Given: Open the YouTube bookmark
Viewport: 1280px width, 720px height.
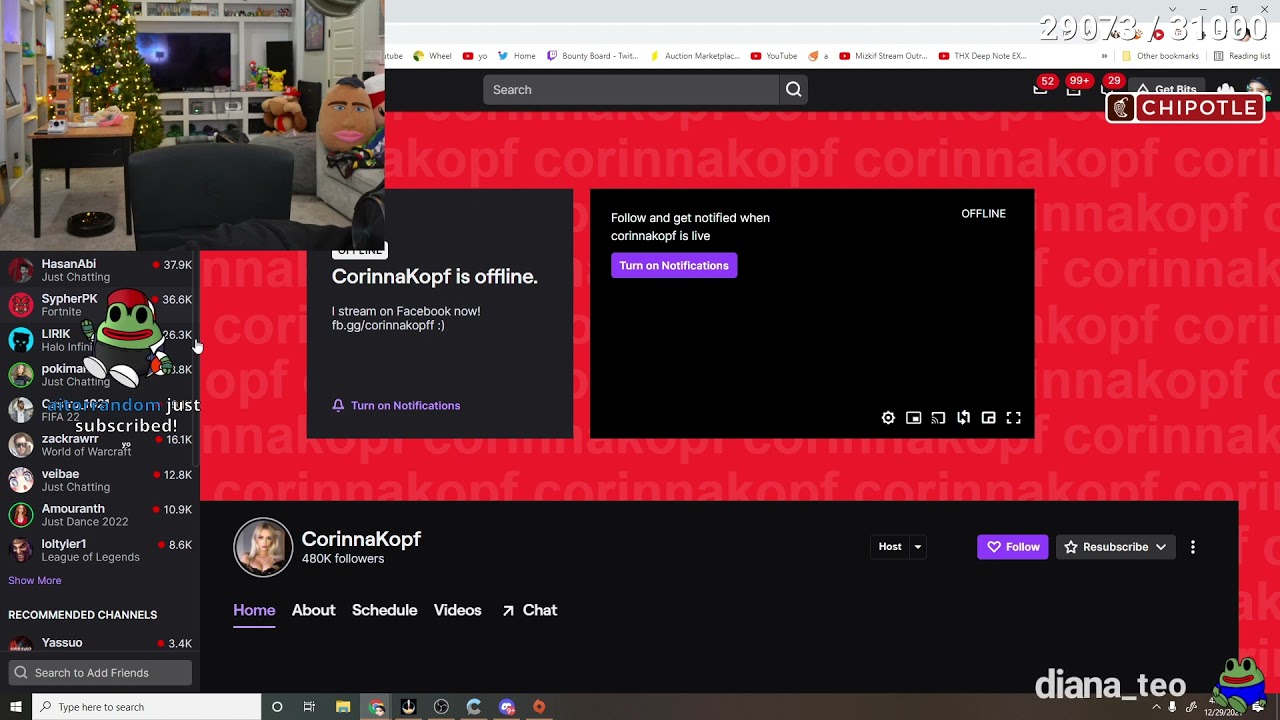Looking at the screenshot, I should pos(773,56).
